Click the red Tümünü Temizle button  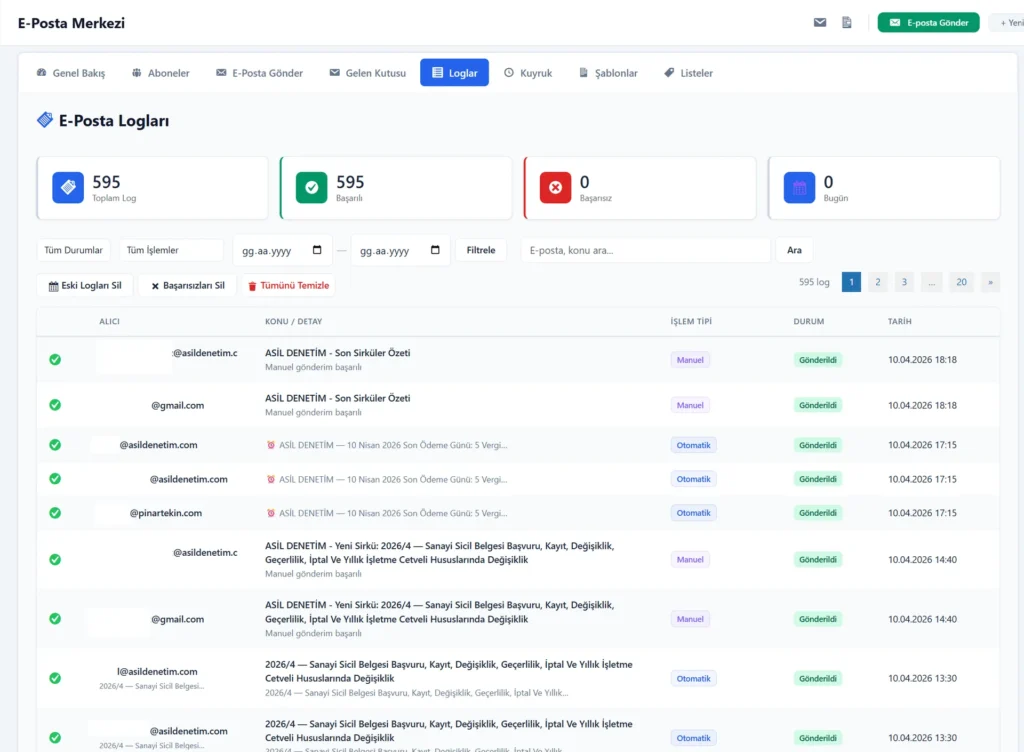289,285
